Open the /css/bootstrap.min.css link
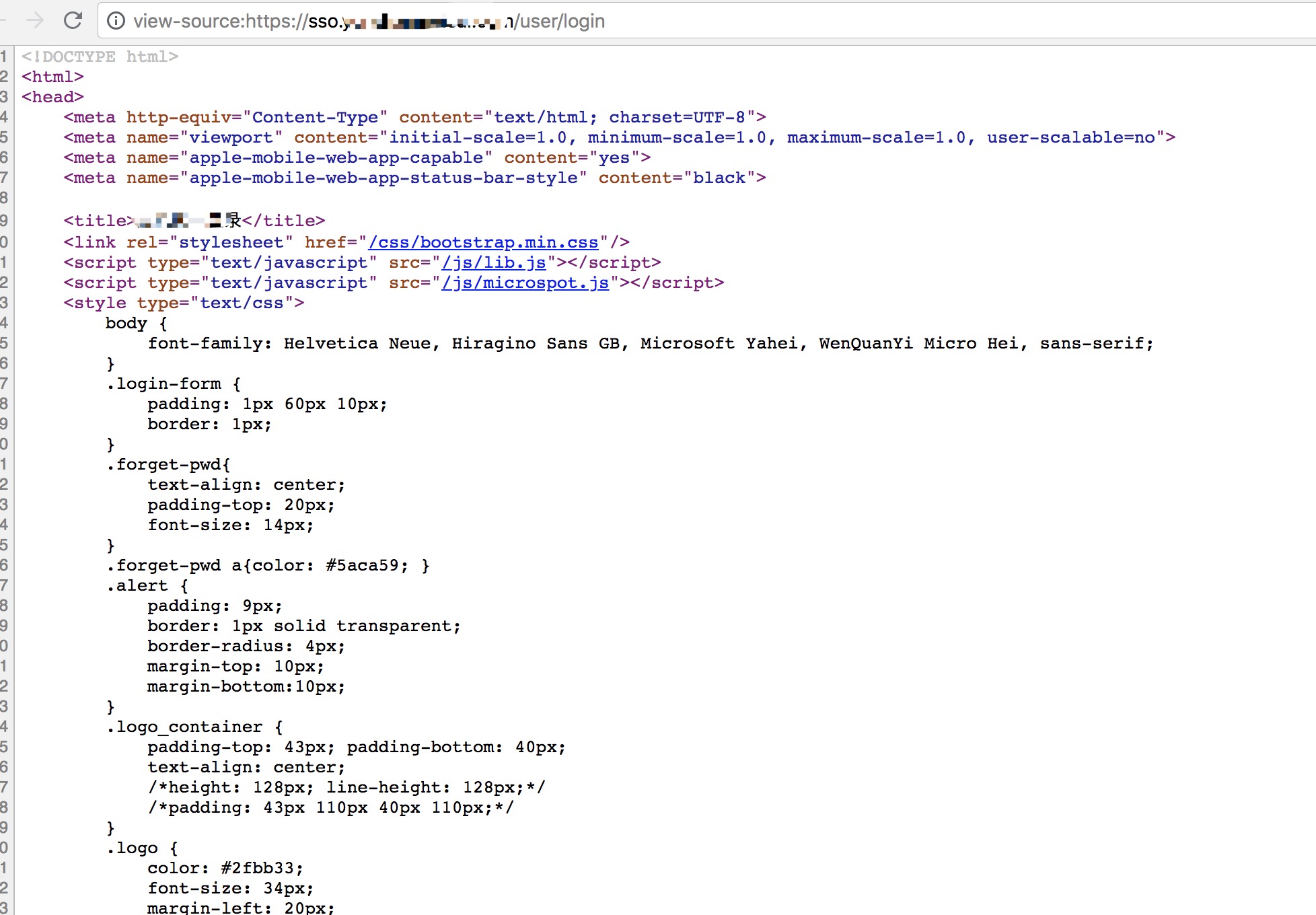 coord(483,242)
